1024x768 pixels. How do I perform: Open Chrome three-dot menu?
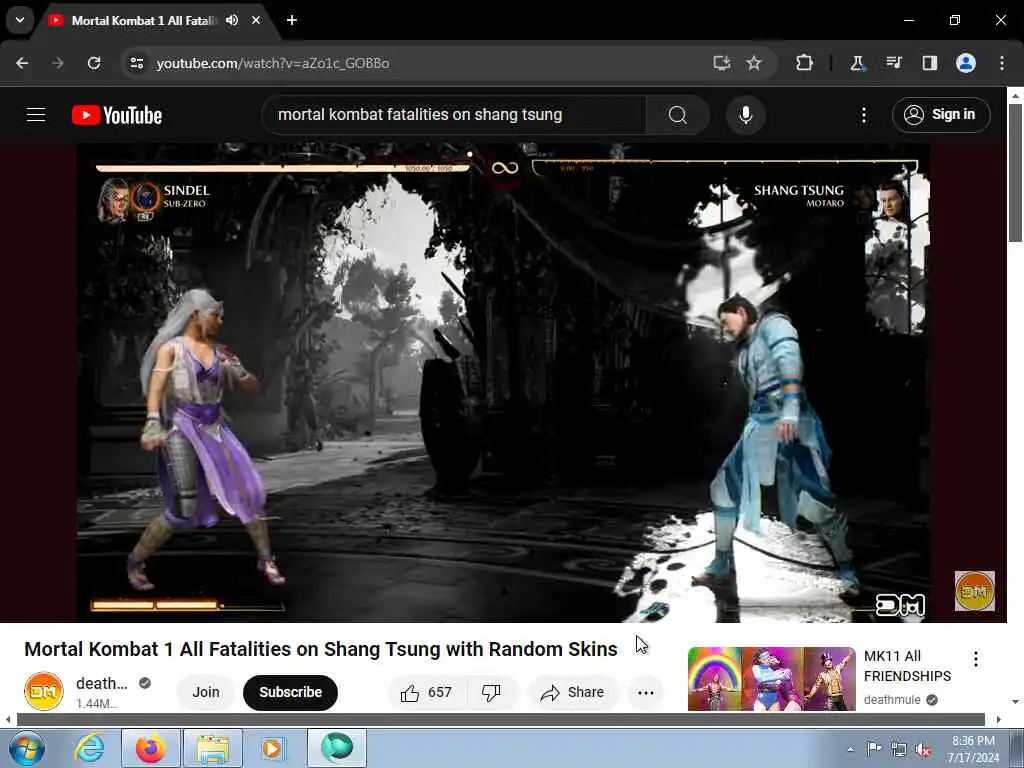pyautogui.click(x=1002, y=63)
